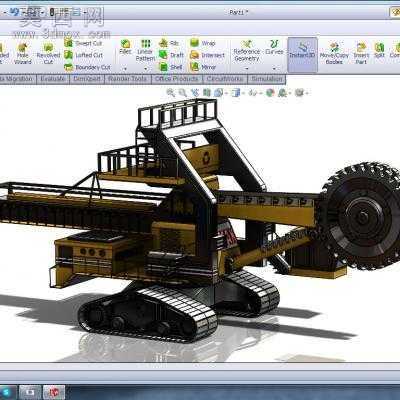The image size is (400, 400).
Task: Open the Apply Scene dropdown arrow
Action: [290, 93]
